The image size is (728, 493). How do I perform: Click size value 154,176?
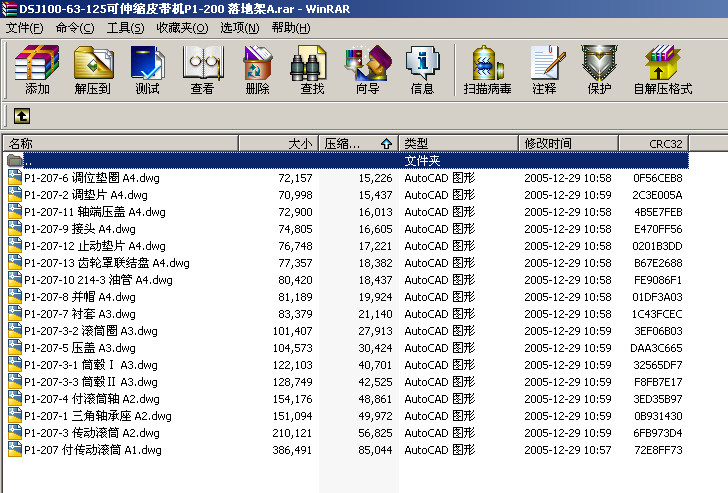click(292, 399)
